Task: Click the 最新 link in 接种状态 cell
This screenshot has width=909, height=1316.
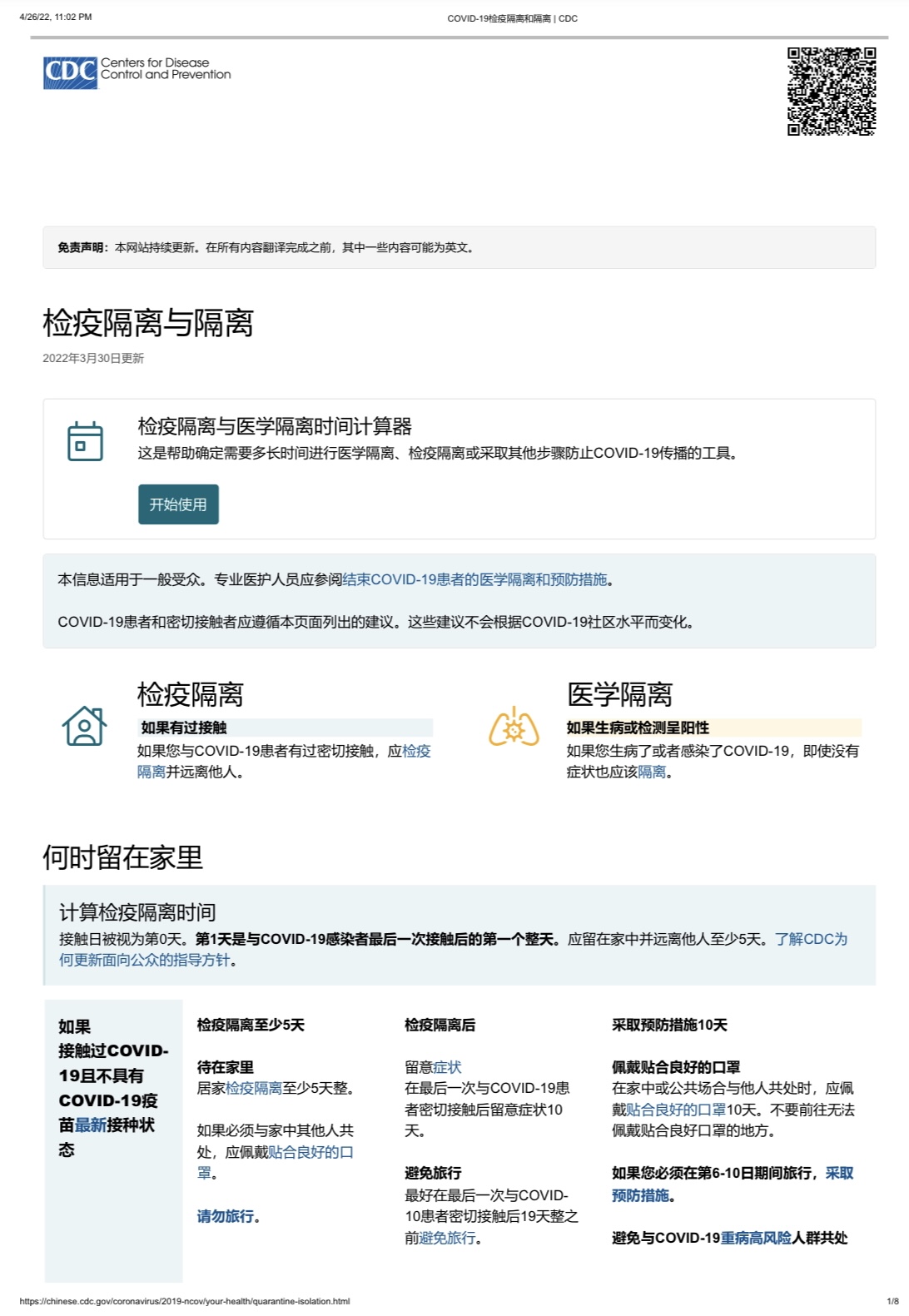Action: point(90,1125)
